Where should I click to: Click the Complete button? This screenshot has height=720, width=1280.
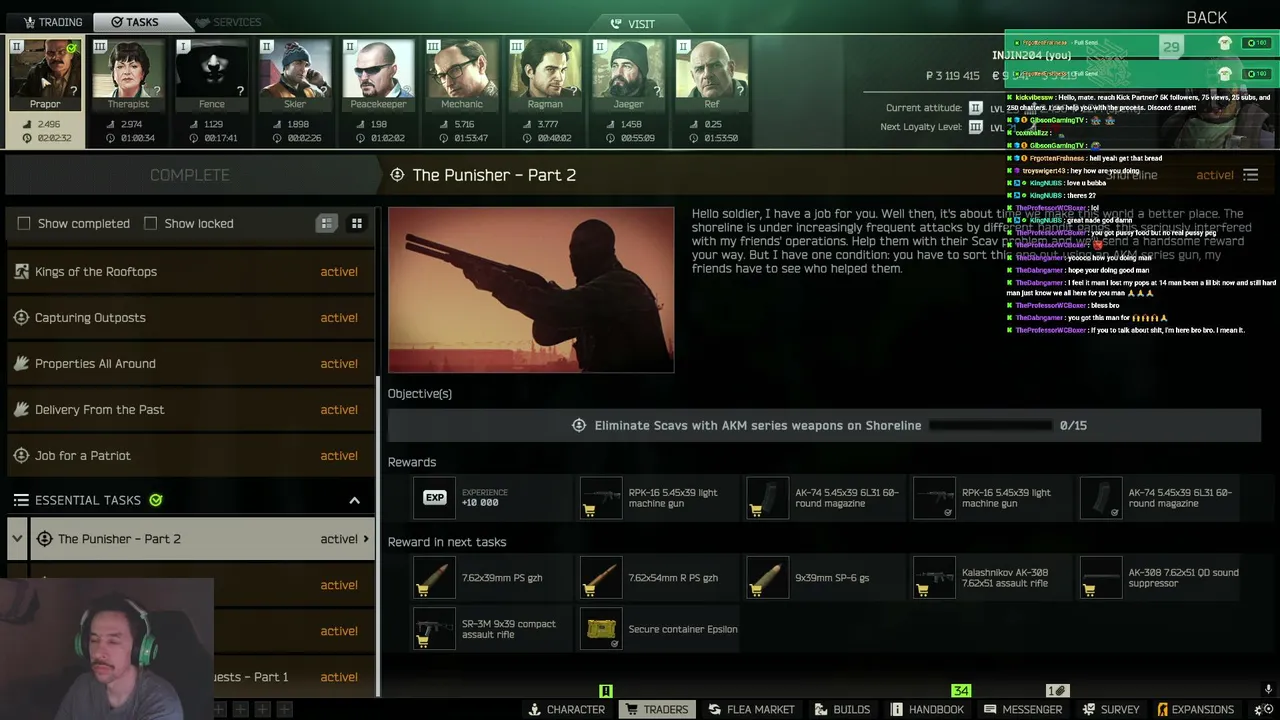tap(190, 175)
